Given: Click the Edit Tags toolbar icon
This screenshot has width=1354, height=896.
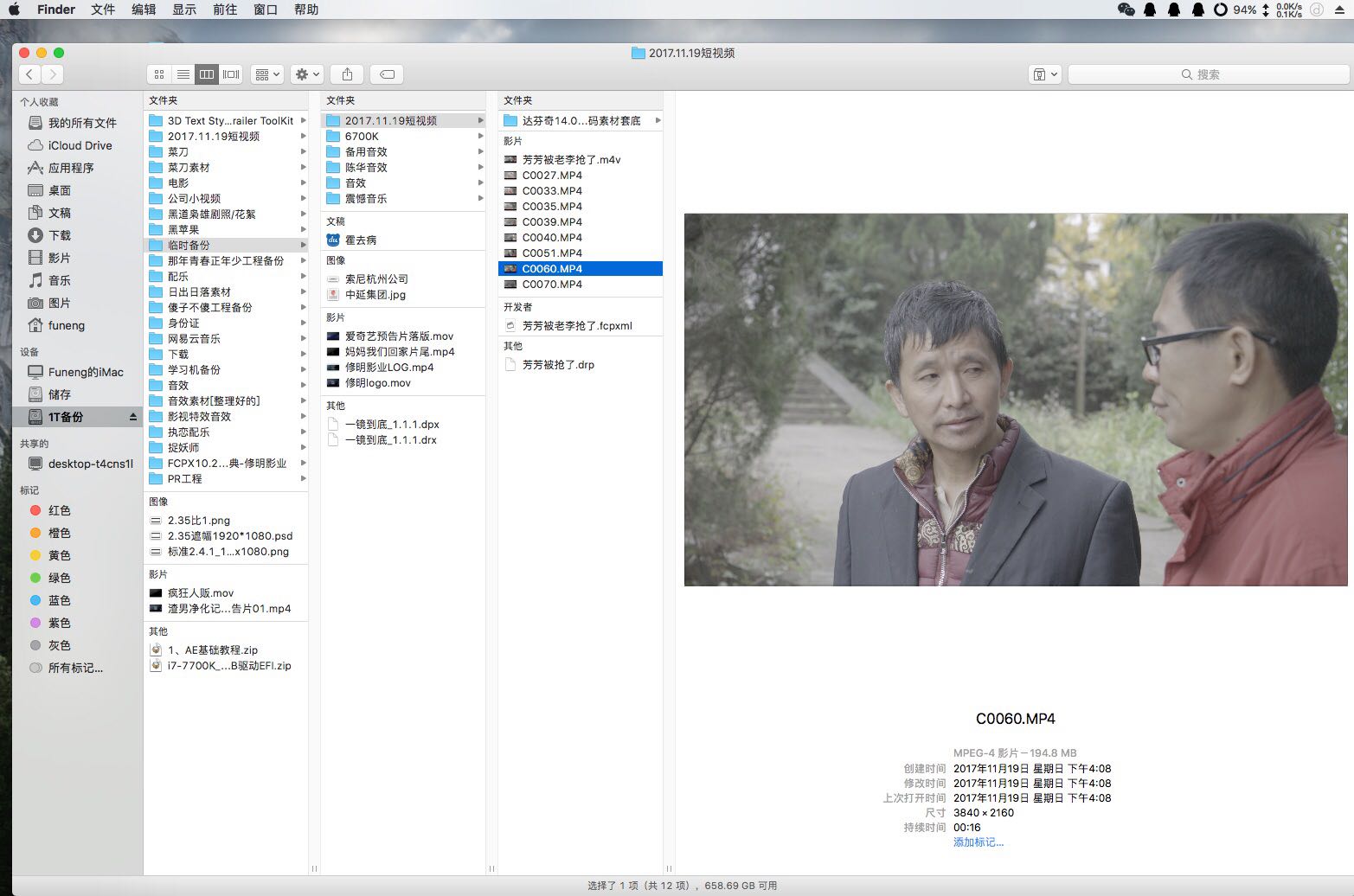Looking at the screenshot, I should (x=387, y=74).
